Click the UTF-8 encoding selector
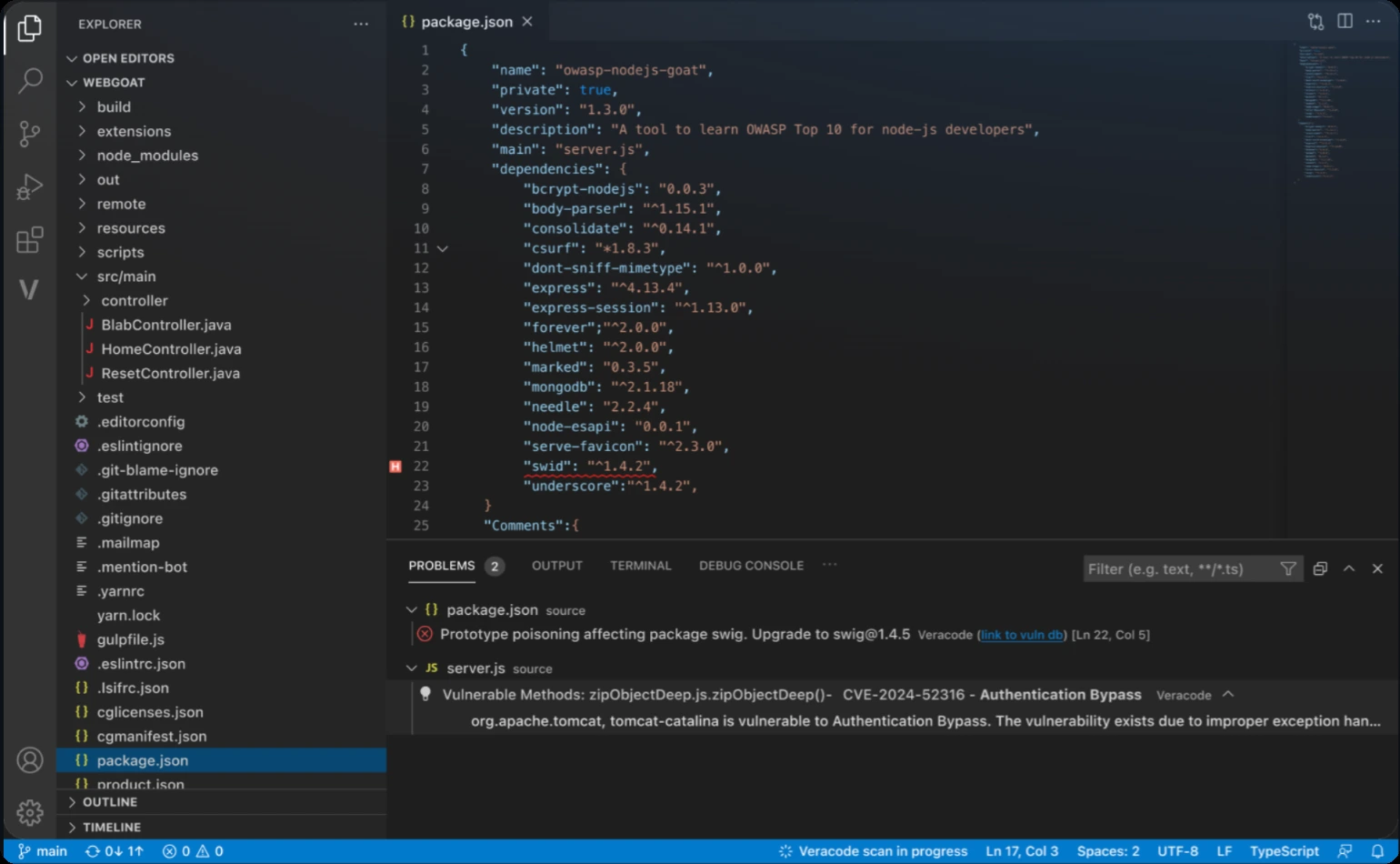Viewport: 1400px width, 864px height. coord(1177,851)
